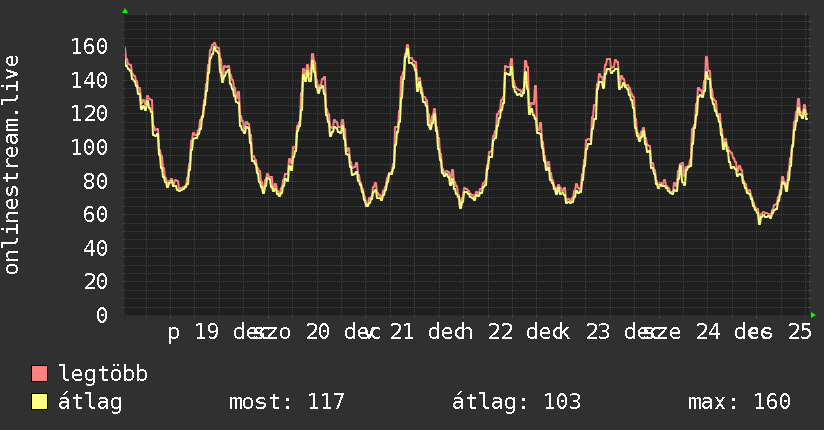This screenshot has width=824, height=430.
Task: Click the onlinestream.live vertical axis title
Action: pos(11,165)
